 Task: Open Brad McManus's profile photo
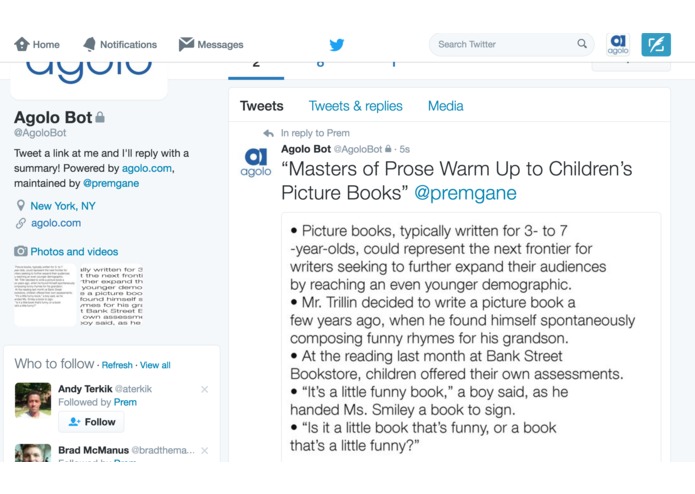[x=33, y=453]
